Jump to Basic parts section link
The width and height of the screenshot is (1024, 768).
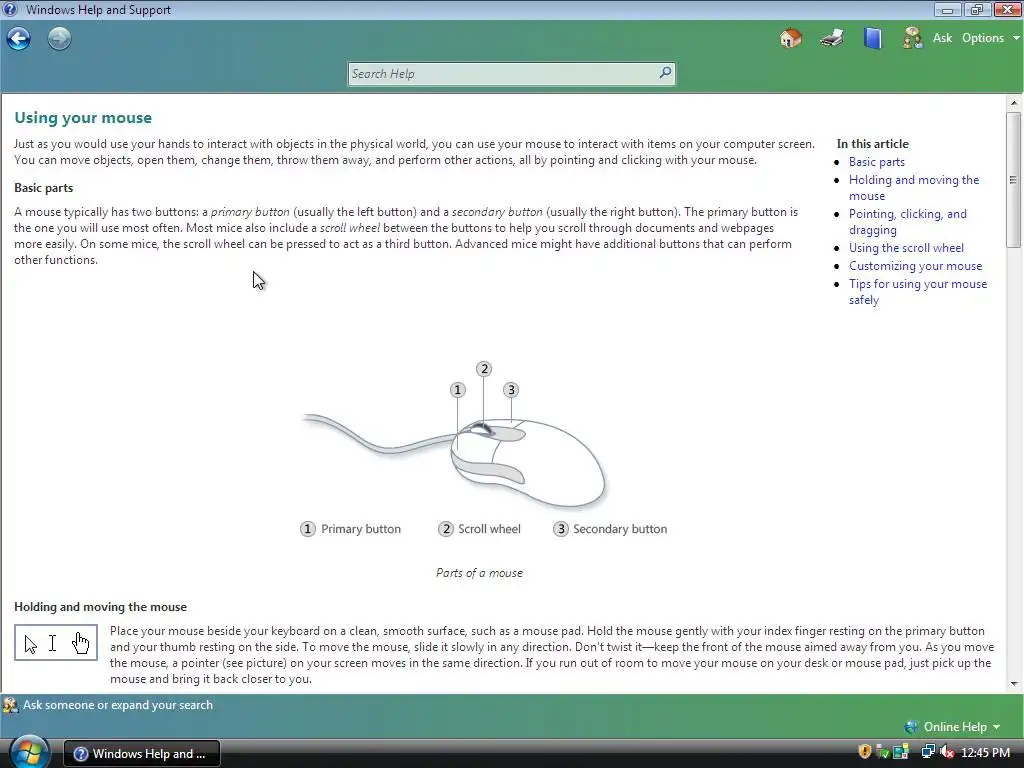(876, 162)
